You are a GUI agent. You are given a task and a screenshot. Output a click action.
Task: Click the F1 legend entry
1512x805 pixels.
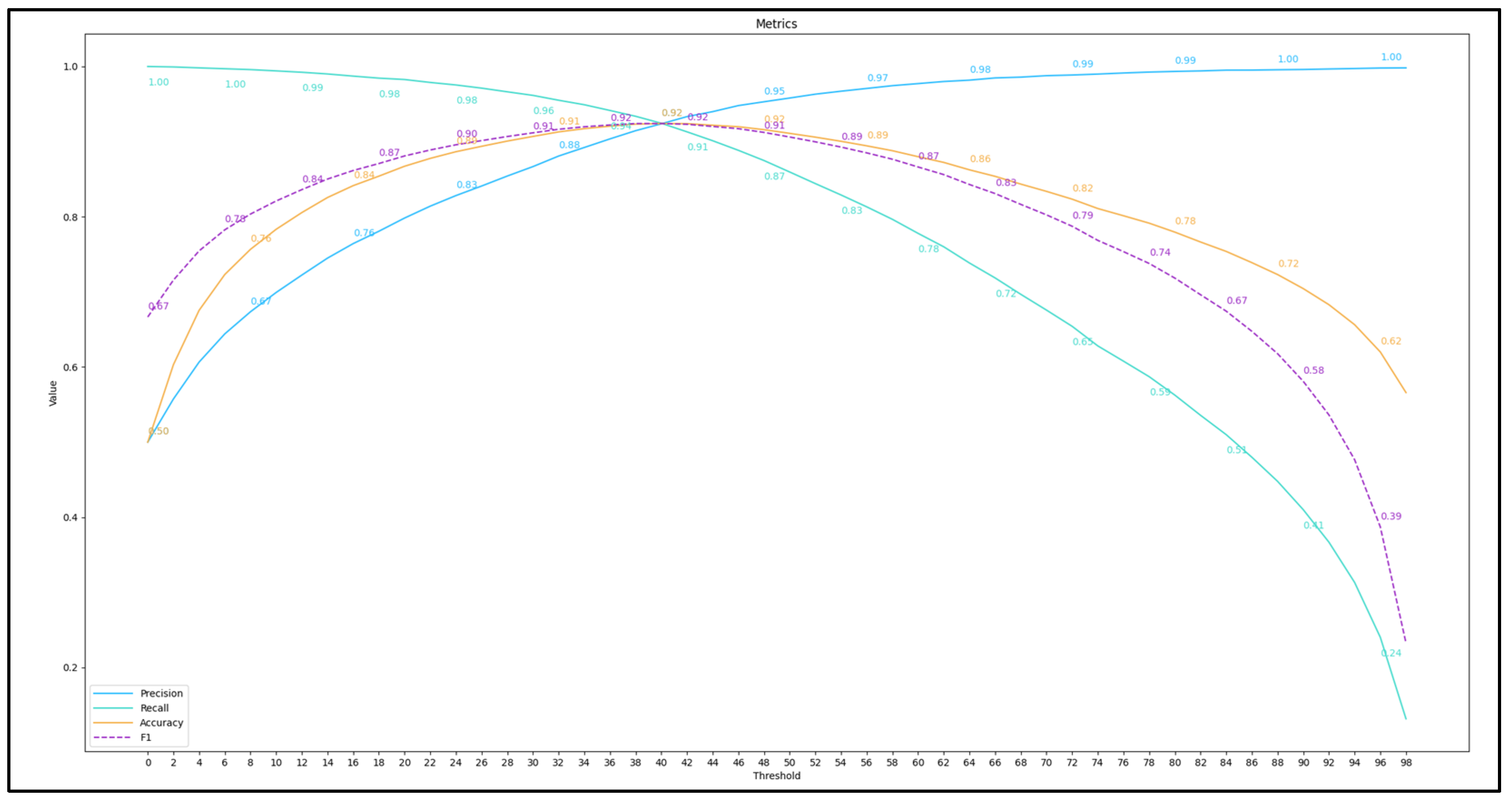146,737
